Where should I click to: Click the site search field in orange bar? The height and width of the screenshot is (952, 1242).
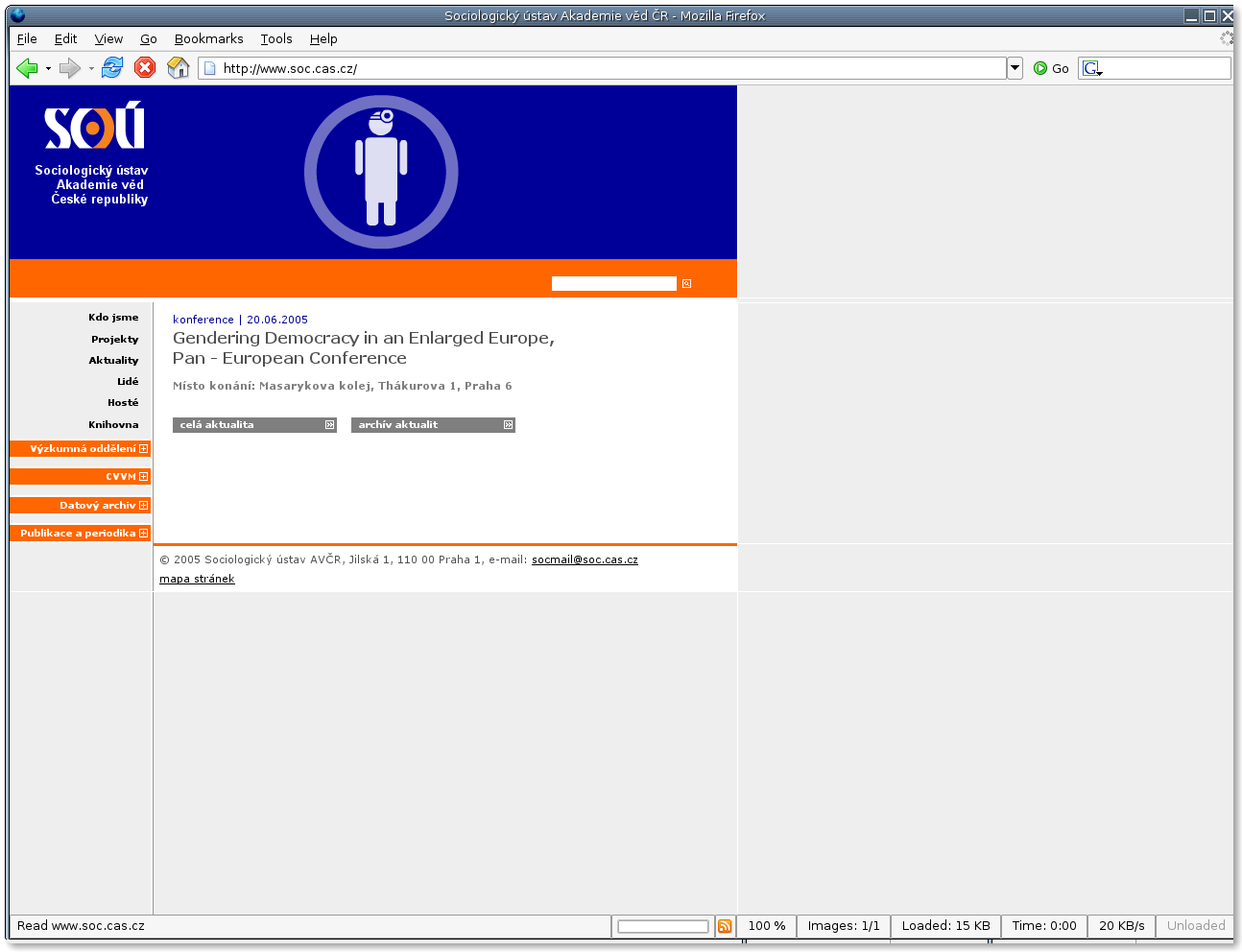point(614,283)
